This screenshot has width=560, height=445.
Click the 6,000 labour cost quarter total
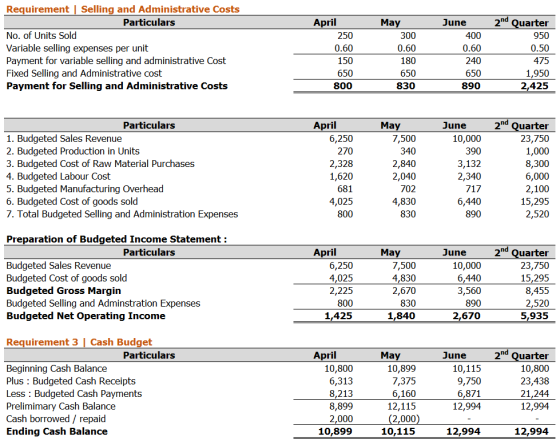pos(537,176)
